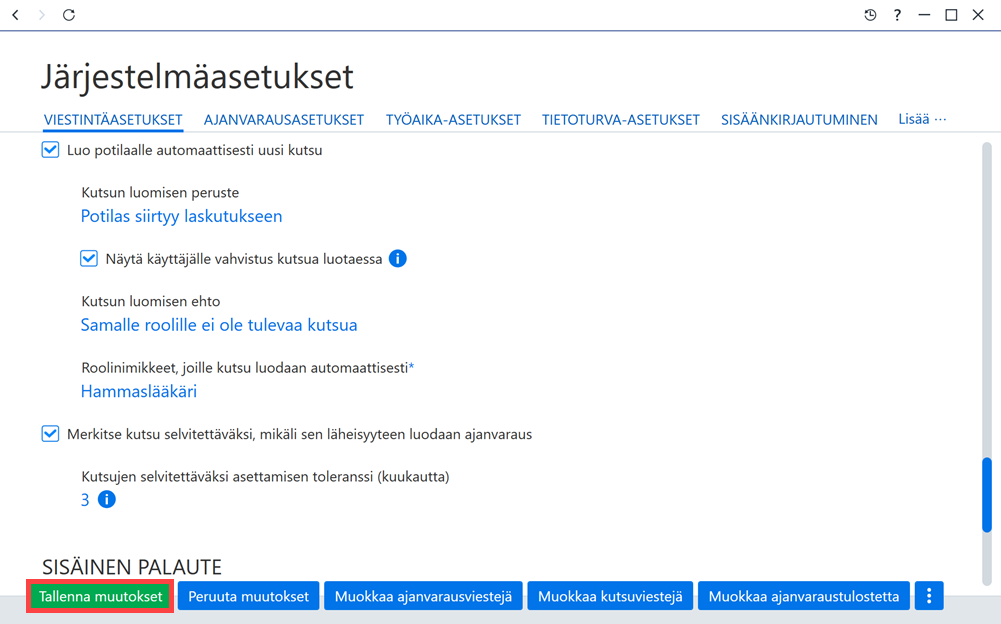This screenshot has height=624, width=1001.
Task: Open 'Potilas siirtyy laskutukseen' selection
Action: click(x=181, y=217)
